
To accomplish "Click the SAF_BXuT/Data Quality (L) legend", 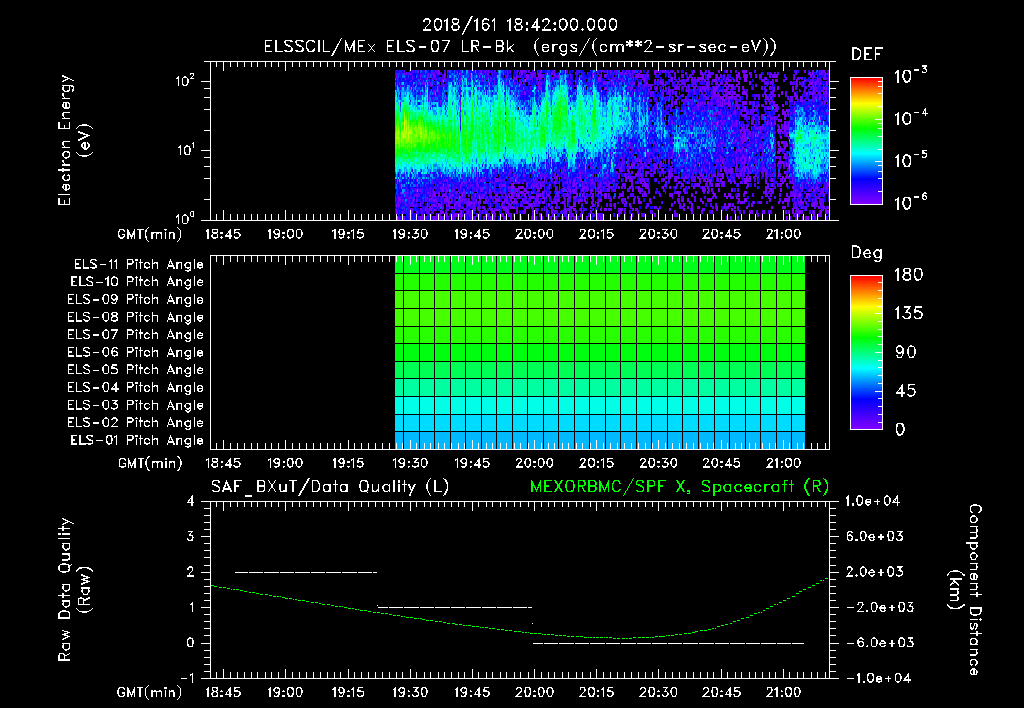I will [x=330, y=487].
